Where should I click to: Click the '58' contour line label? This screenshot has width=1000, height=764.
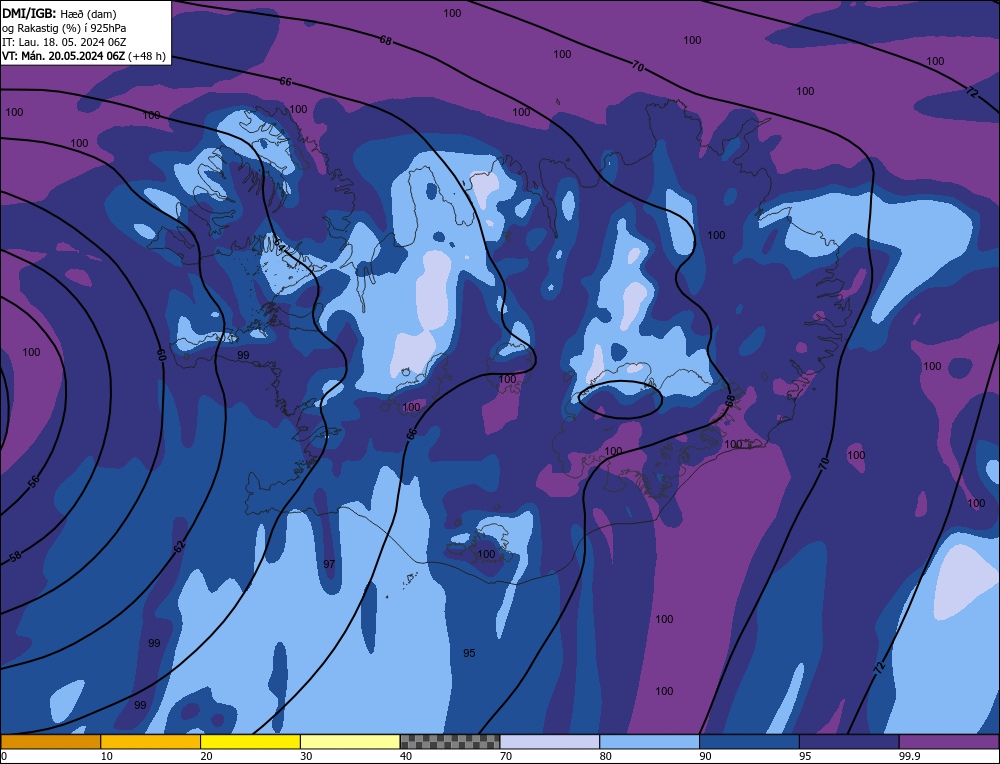(x=16, y=557)
